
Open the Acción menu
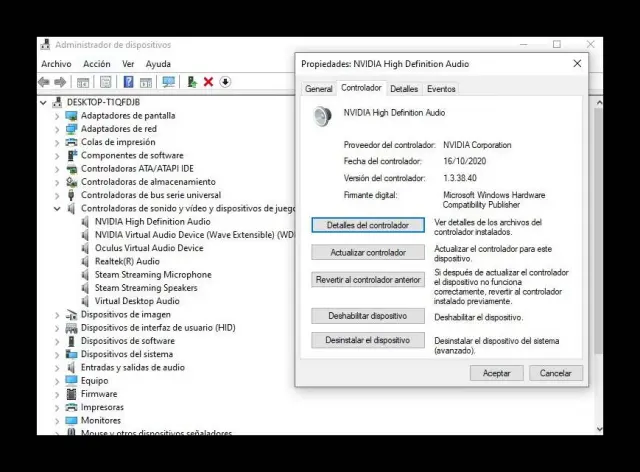97,64
